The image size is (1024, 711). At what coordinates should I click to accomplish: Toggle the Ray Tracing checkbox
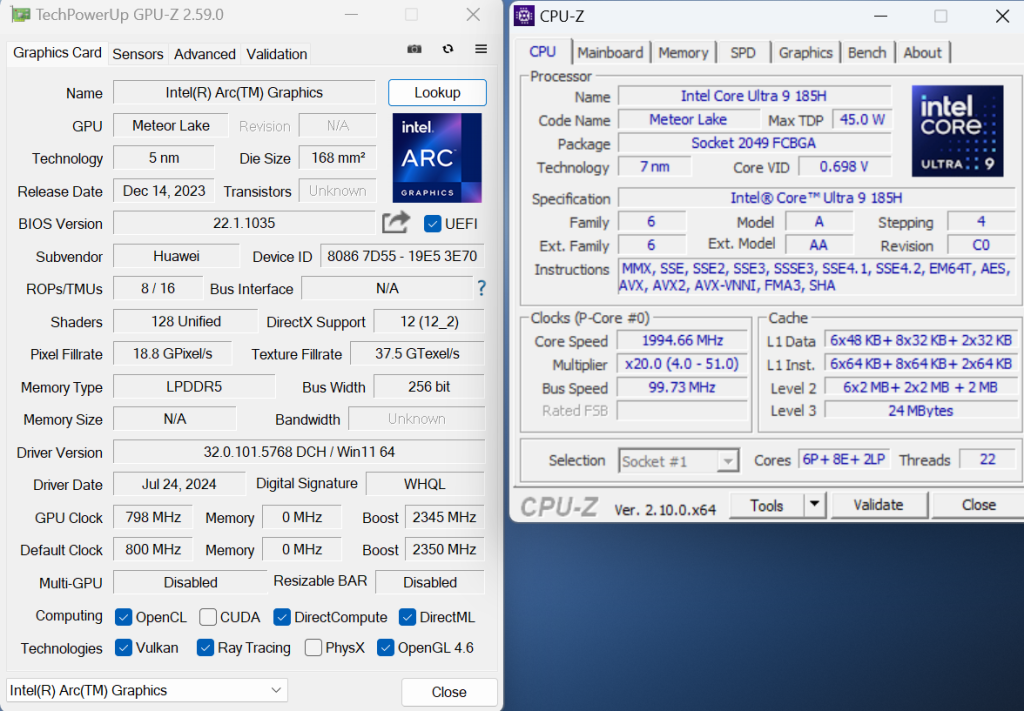point(206,648)
